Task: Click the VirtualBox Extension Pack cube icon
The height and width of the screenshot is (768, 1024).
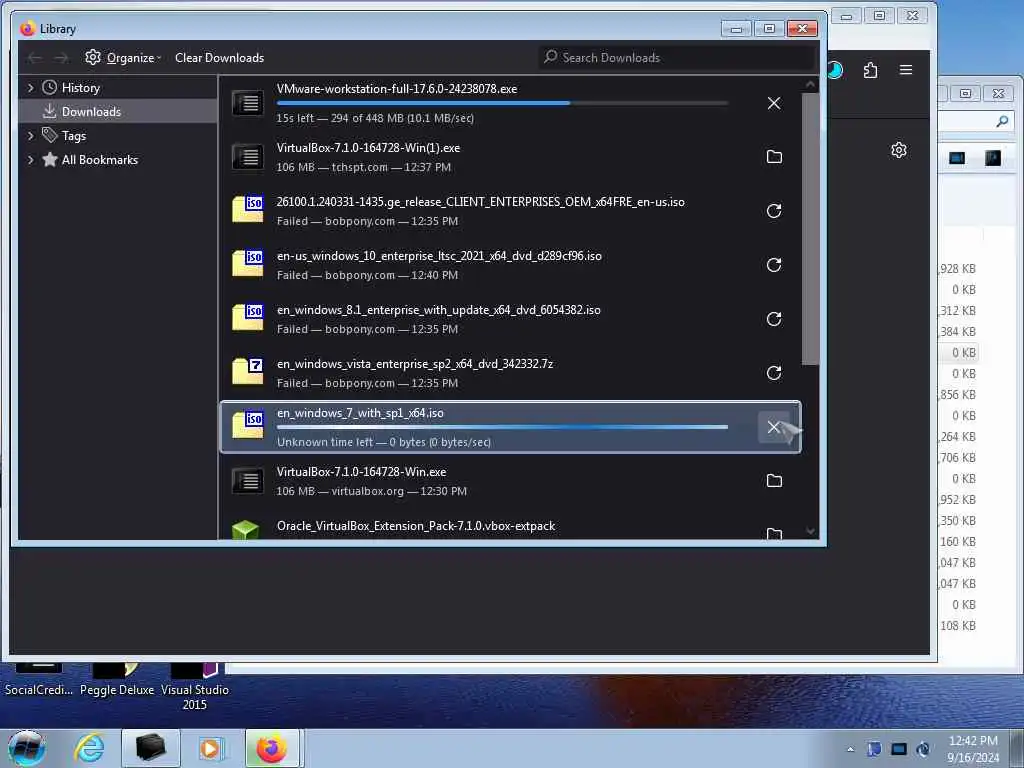Action: pos(246,529)
